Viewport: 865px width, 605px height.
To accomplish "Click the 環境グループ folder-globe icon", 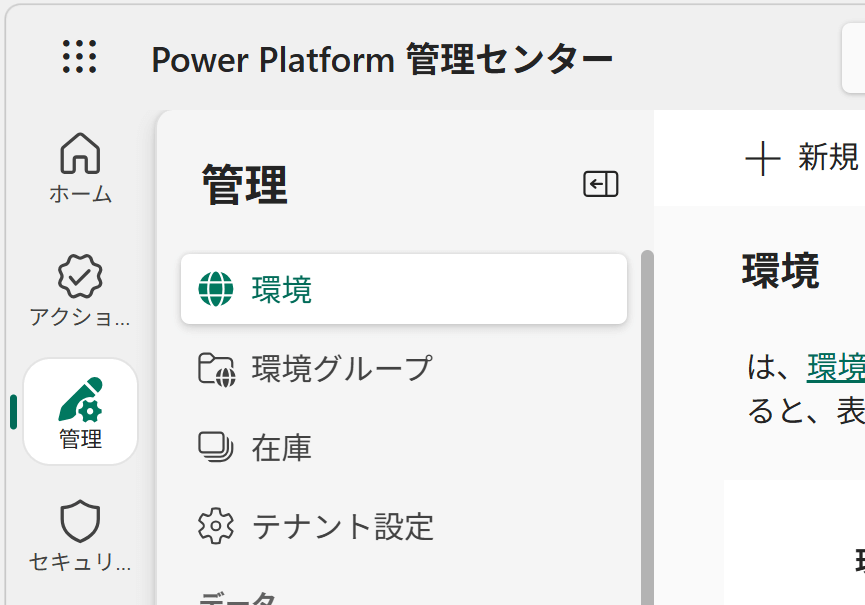I will [215, 368].
